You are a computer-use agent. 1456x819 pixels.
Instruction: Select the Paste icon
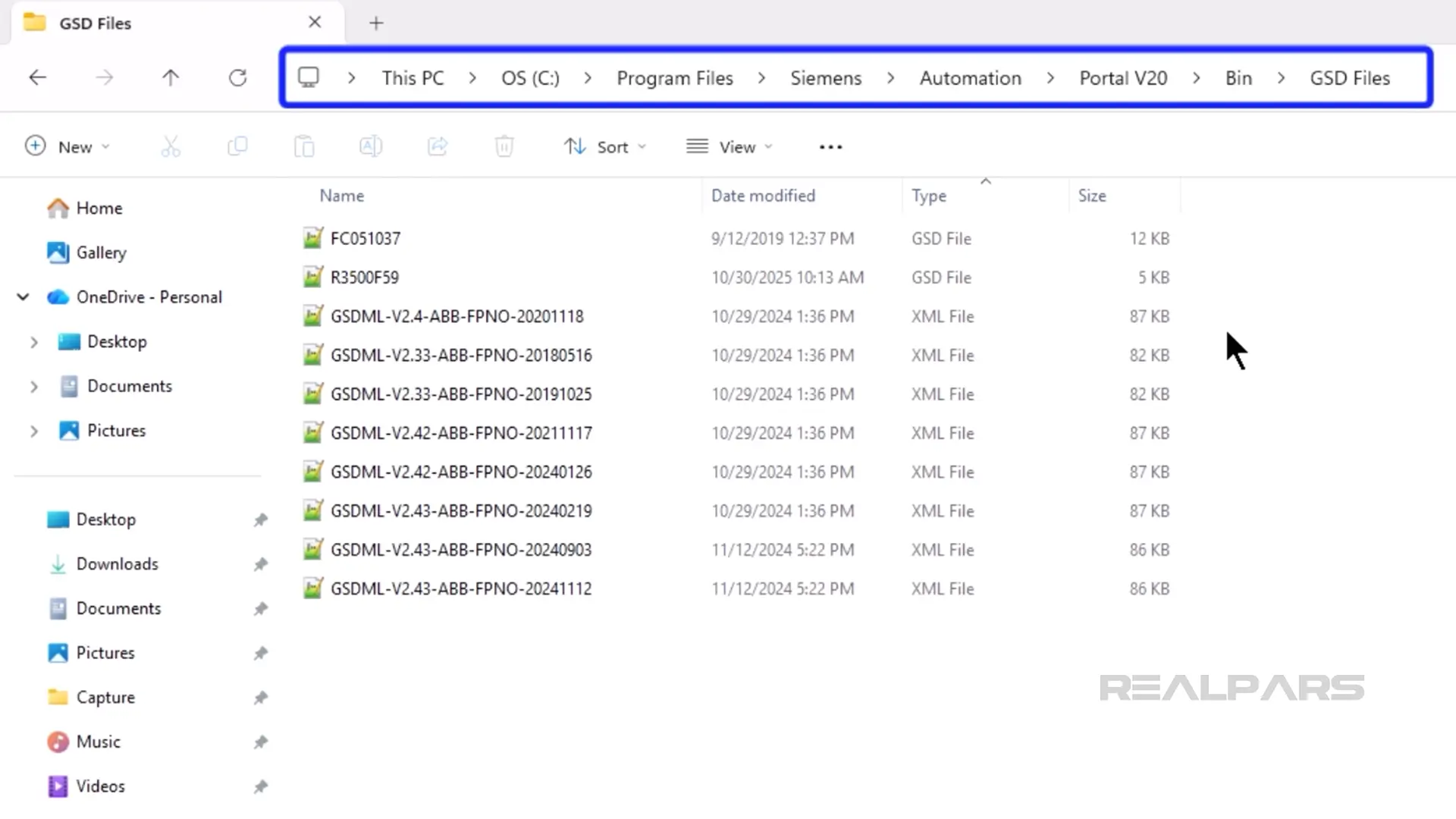coord(303,146)
